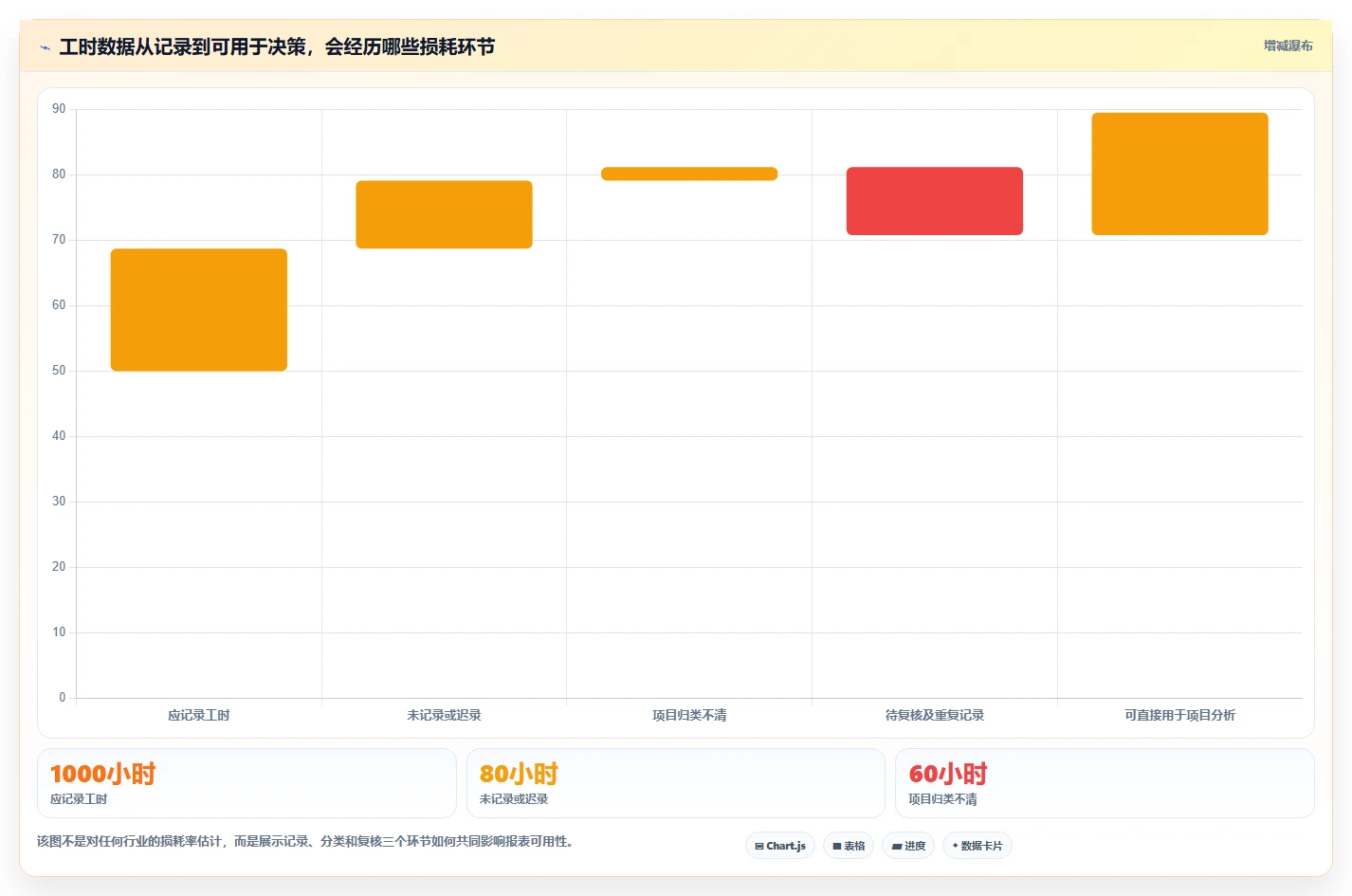Click the lightning icon beside the title
The image size is (1352, 896).
coord(45,47)
